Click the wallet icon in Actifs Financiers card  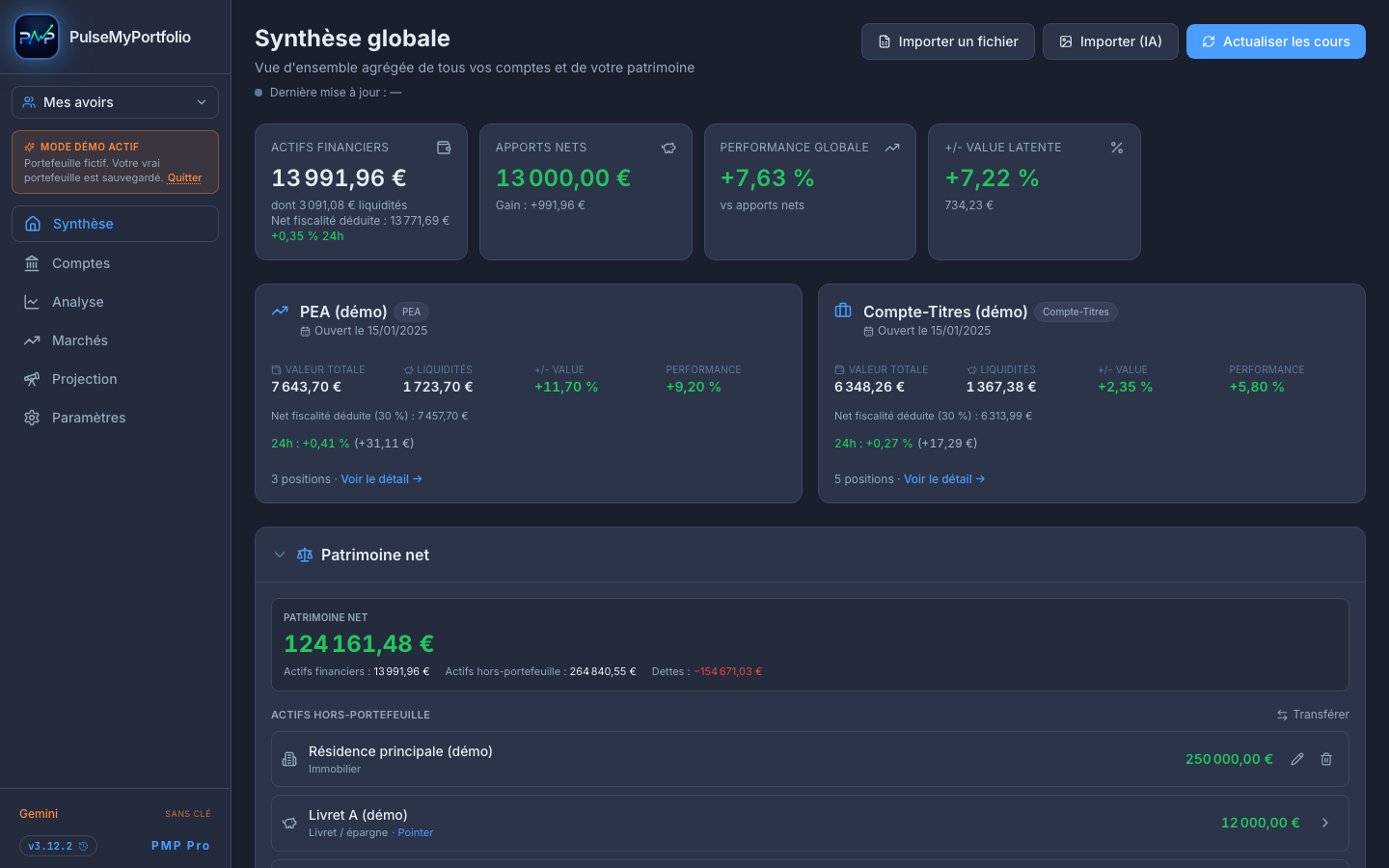tap(444, 148)
